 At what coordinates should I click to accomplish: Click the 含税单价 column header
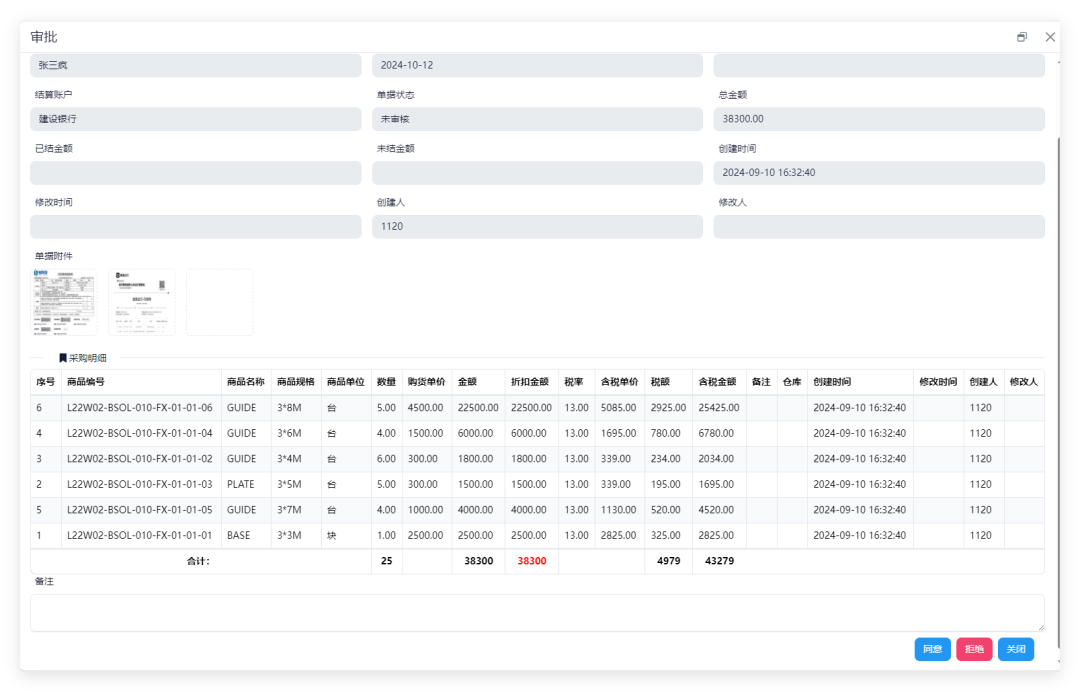[619, 381]
